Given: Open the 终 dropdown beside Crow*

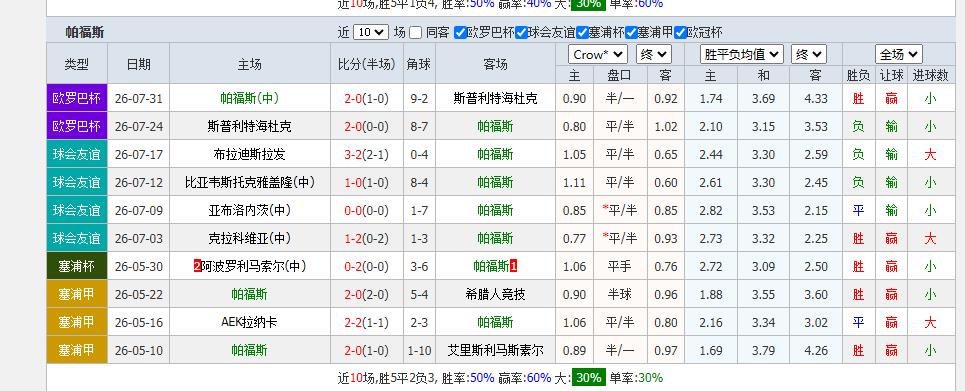Looking at the screenshot, I should pyautogui.click(x=654, y=54).
